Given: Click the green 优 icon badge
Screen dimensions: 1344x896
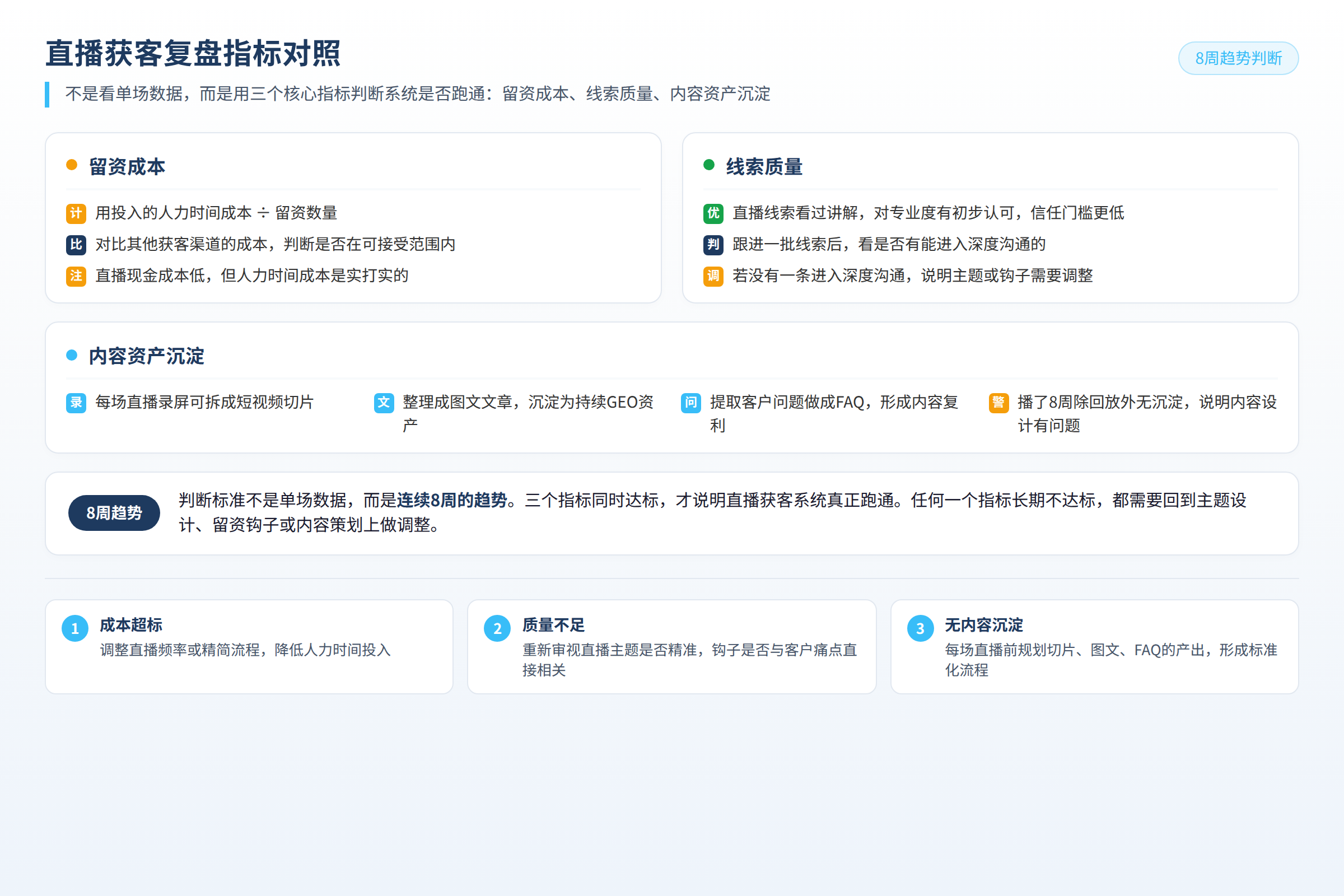Looking at the screenshot, I should click(713, 213).
